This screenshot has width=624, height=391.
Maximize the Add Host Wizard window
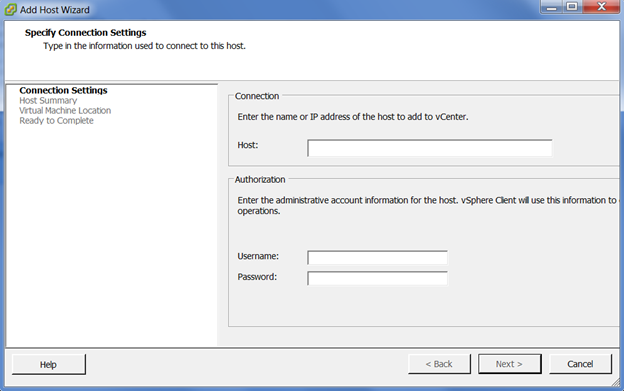(x=572, y=7)
